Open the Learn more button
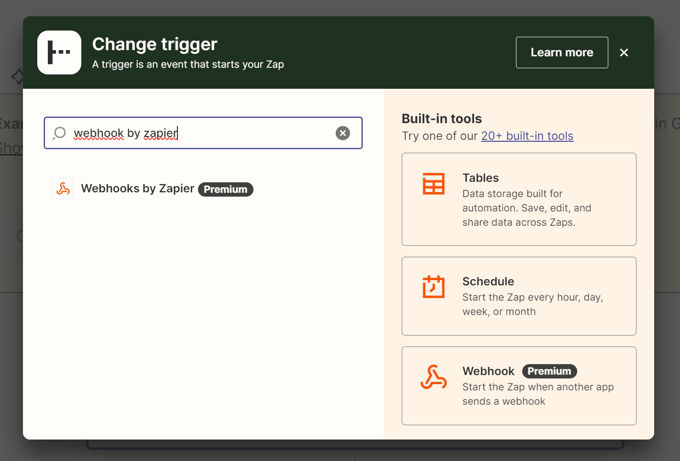Viewport: 680px width, 461px height. click(562, 52)
